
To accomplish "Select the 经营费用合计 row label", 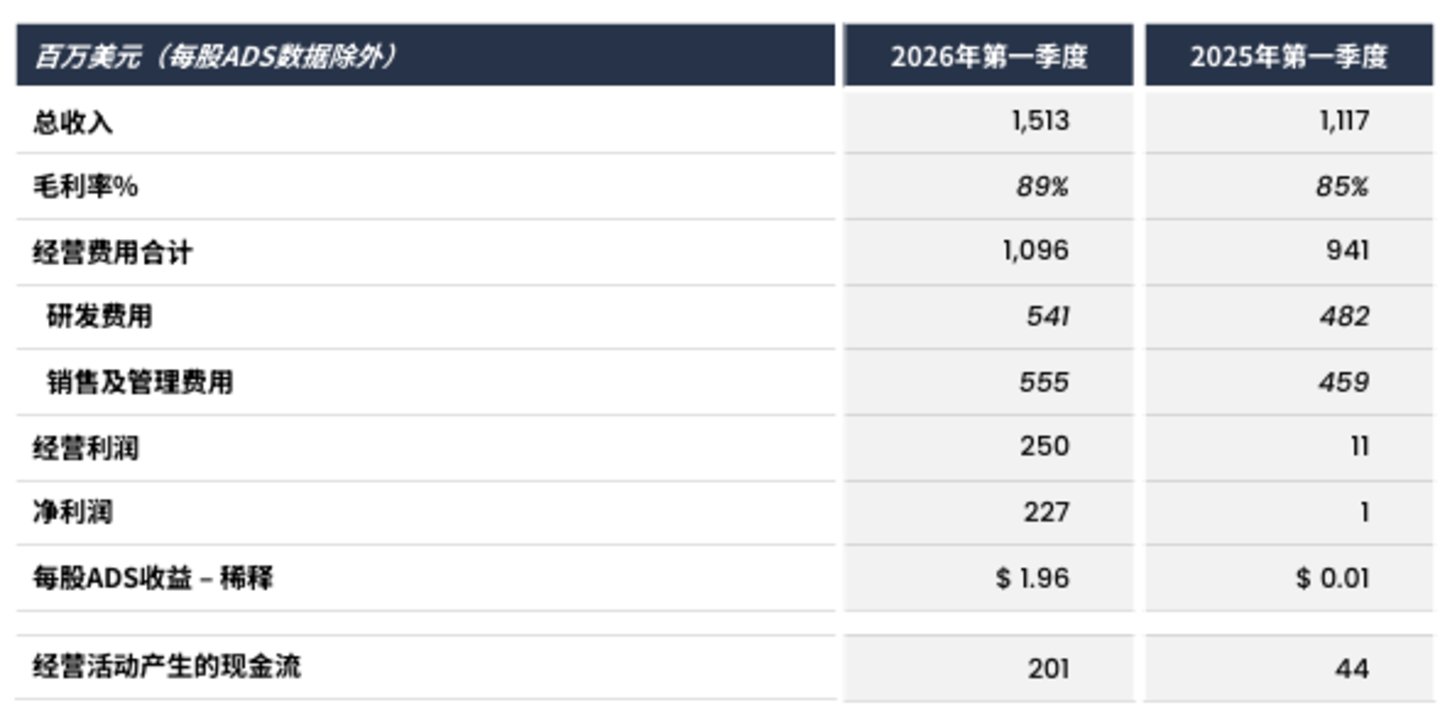I will coord(112,252).
